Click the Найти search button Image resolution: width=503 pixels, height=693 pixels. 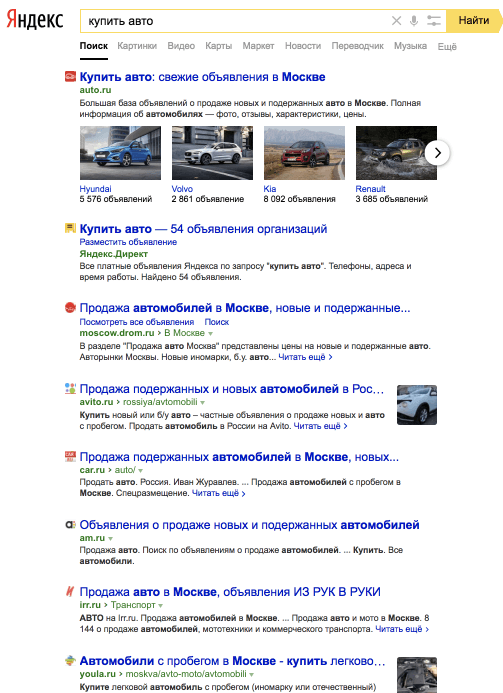point(474,20)
